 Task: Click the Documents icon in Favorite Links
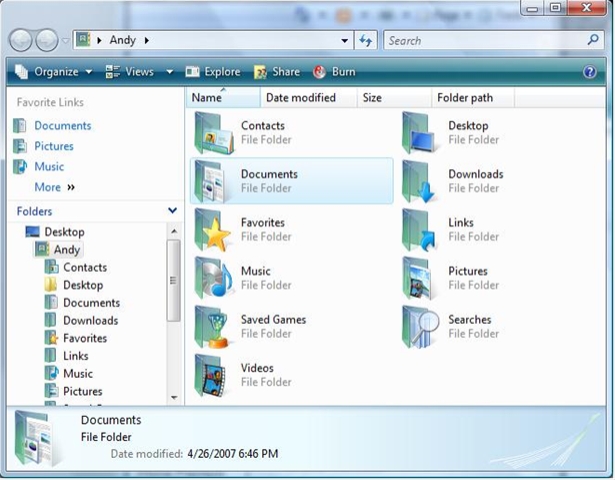coord(20,125)
